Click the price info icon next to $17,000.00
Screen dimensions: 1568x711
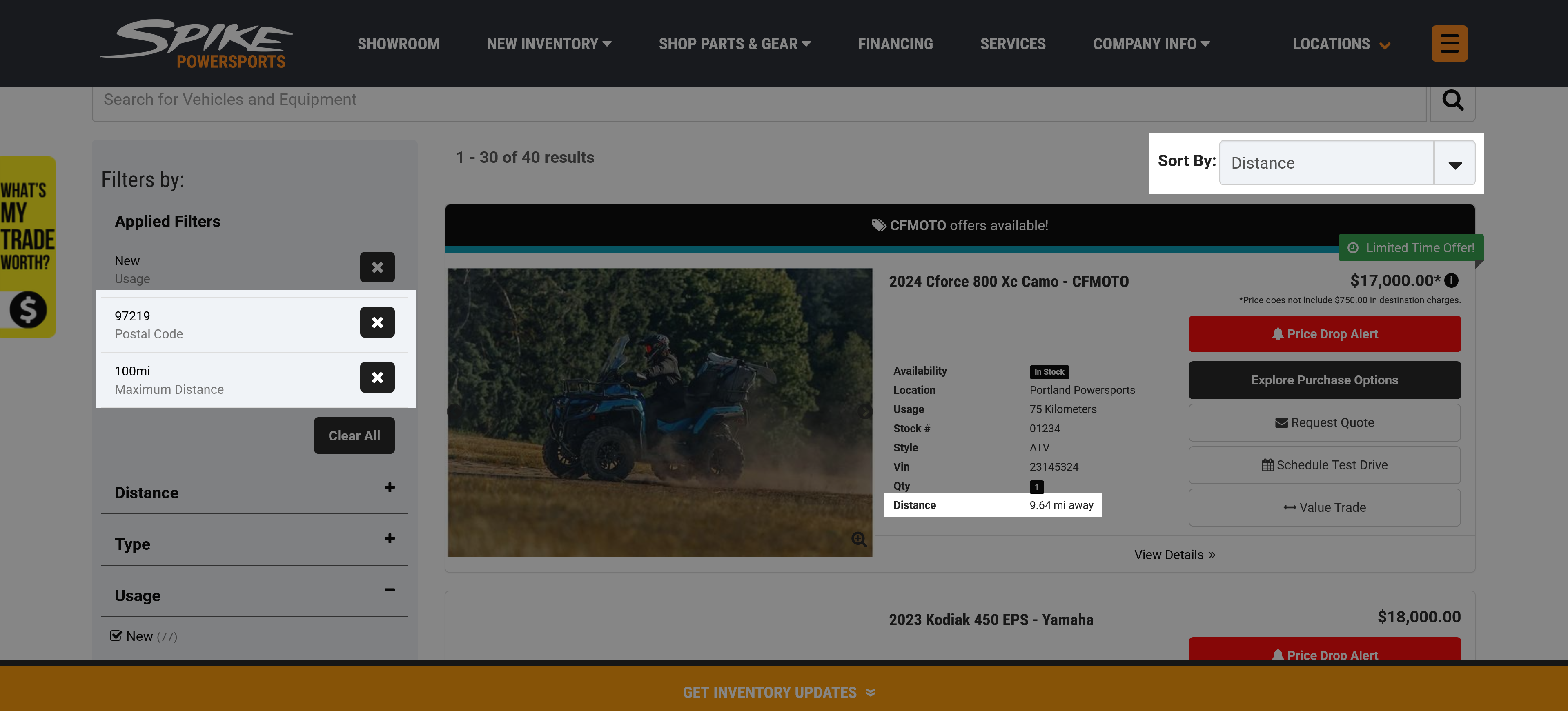1451,280
